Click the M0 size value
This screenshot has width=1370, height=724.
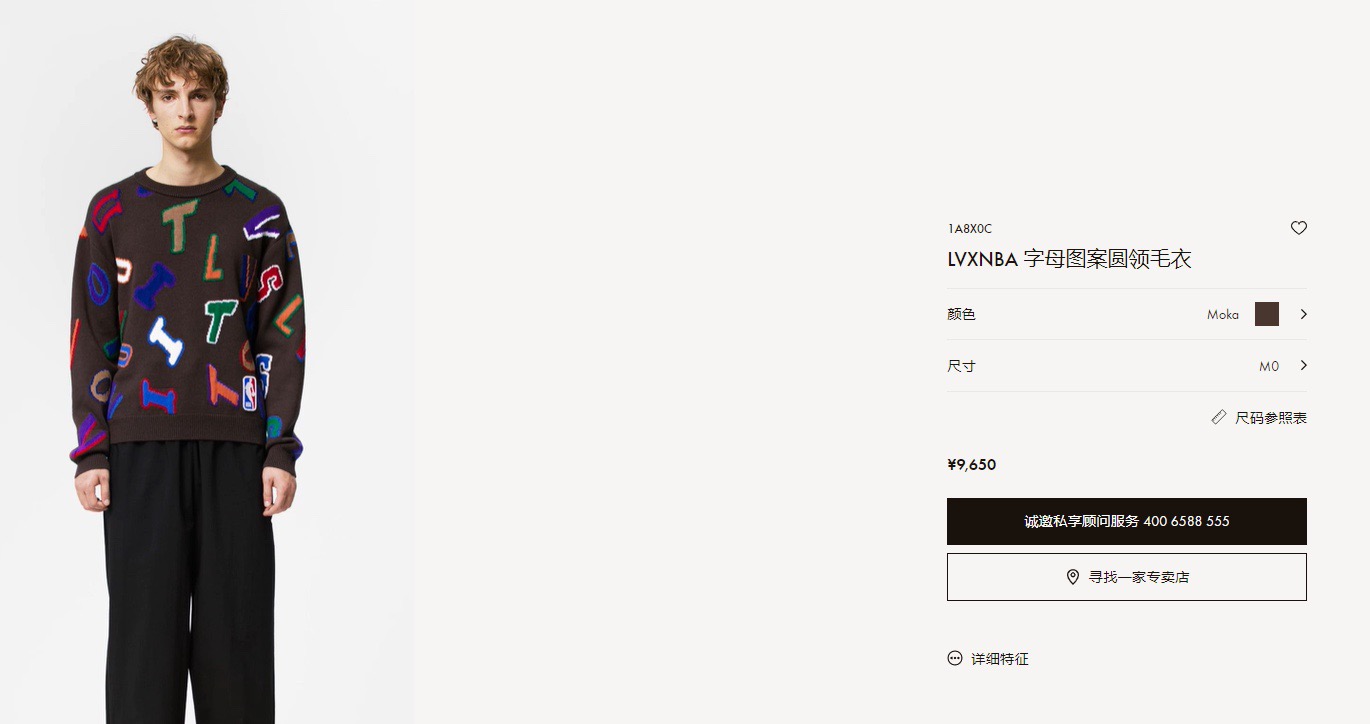[1268, 366]
